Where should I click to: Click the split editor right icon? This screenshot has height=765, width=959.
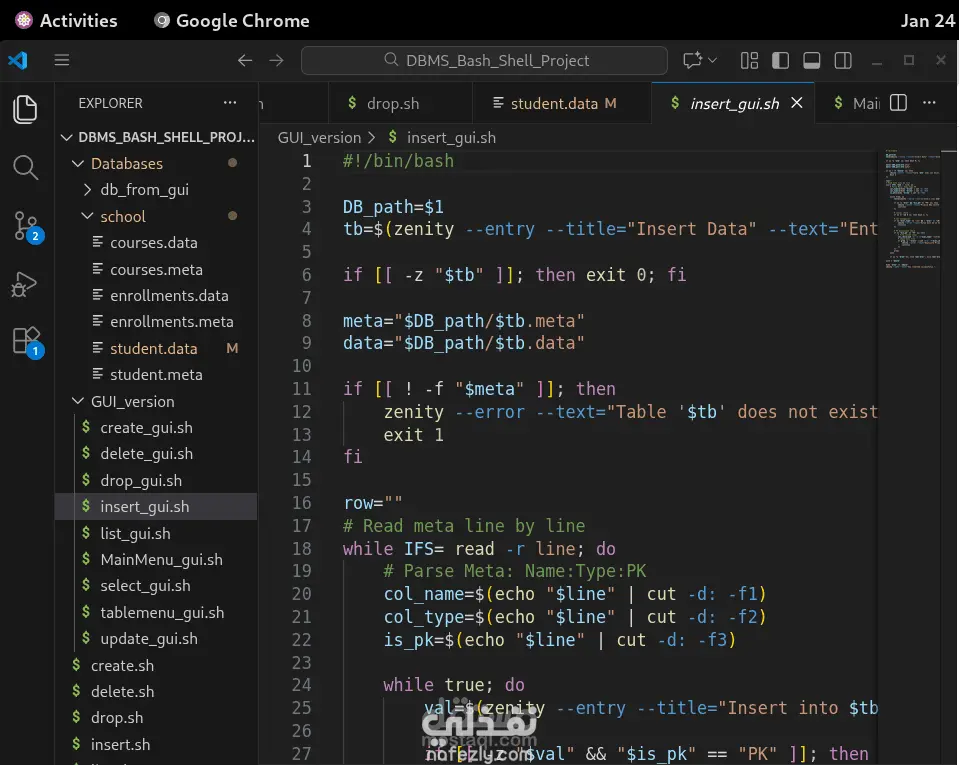point(898,103)
